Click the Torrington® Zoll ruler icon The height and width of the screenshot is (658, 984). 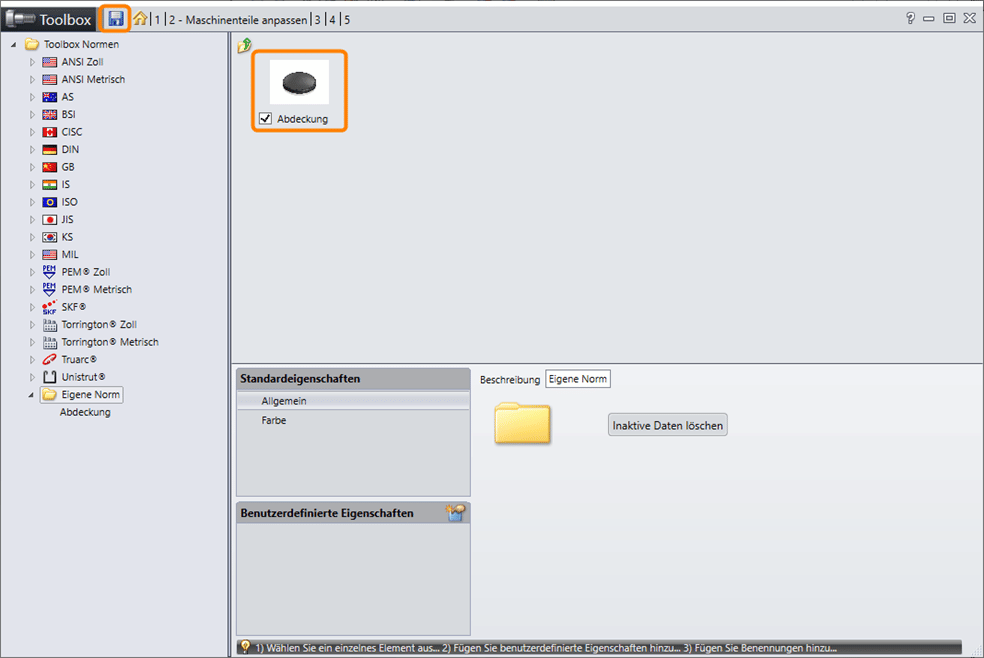pyautogui.click(x=49, y=324)
